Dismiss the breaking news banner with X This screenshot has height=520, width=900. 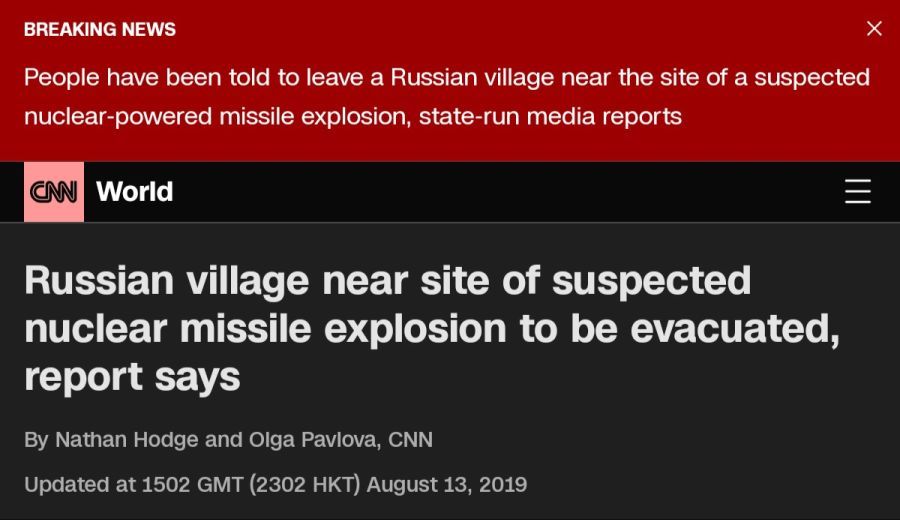click(x=874, y=28)
